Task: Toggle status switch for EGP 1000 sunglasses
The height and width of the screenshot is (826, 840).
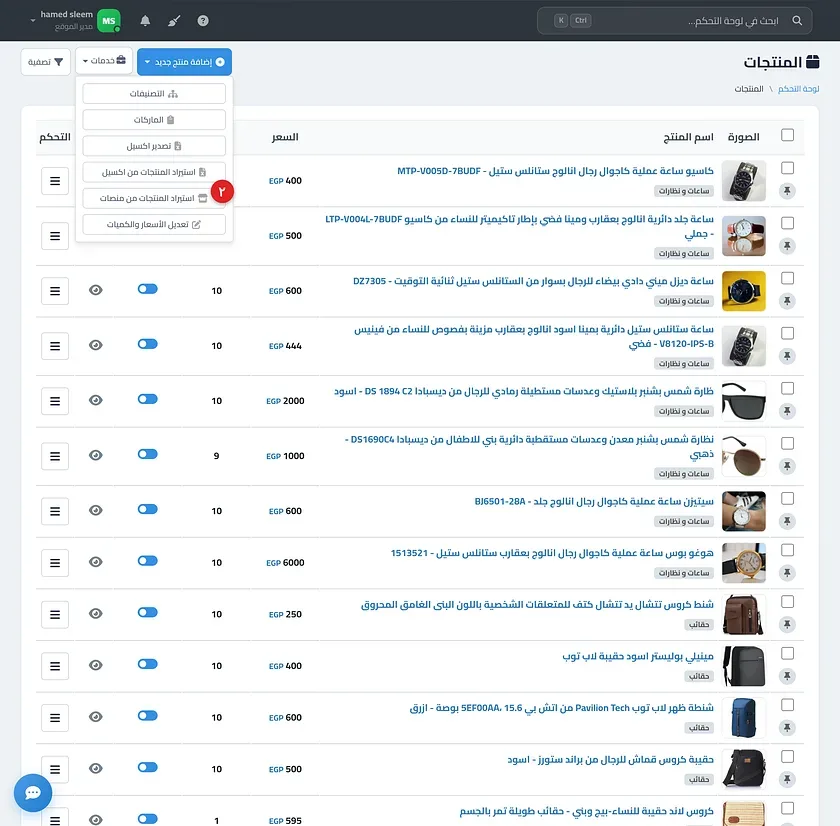Action: click(147, 454)
